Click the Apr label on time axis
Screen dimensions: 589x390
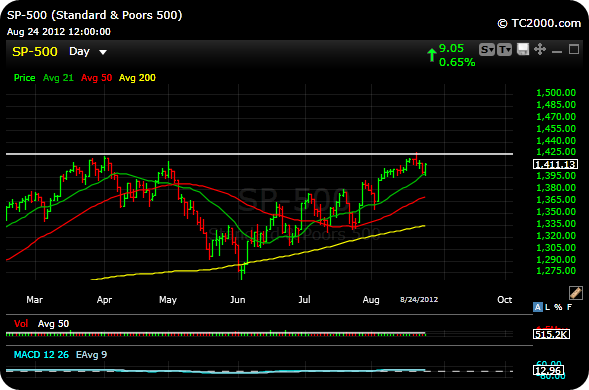click(x=104, y=300)
